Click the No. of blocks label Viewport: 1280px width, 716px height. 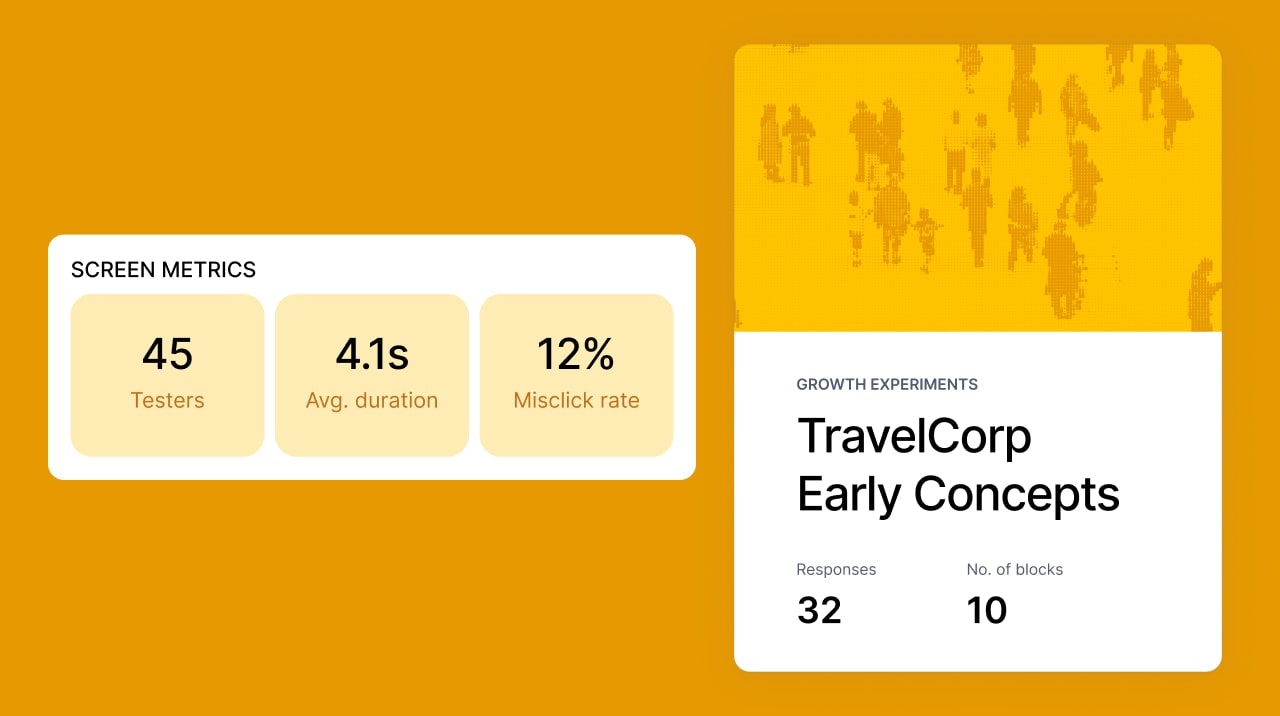(x=1014, y=570)
